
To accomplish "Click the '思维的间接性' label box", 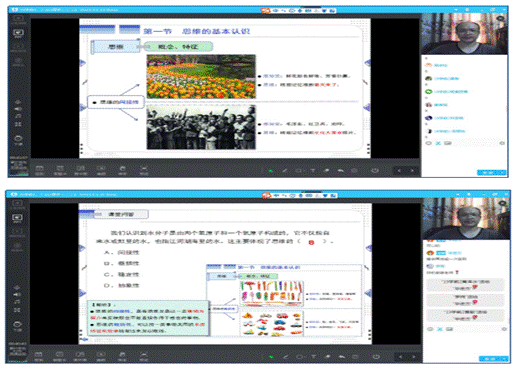I will click(116, 102).
